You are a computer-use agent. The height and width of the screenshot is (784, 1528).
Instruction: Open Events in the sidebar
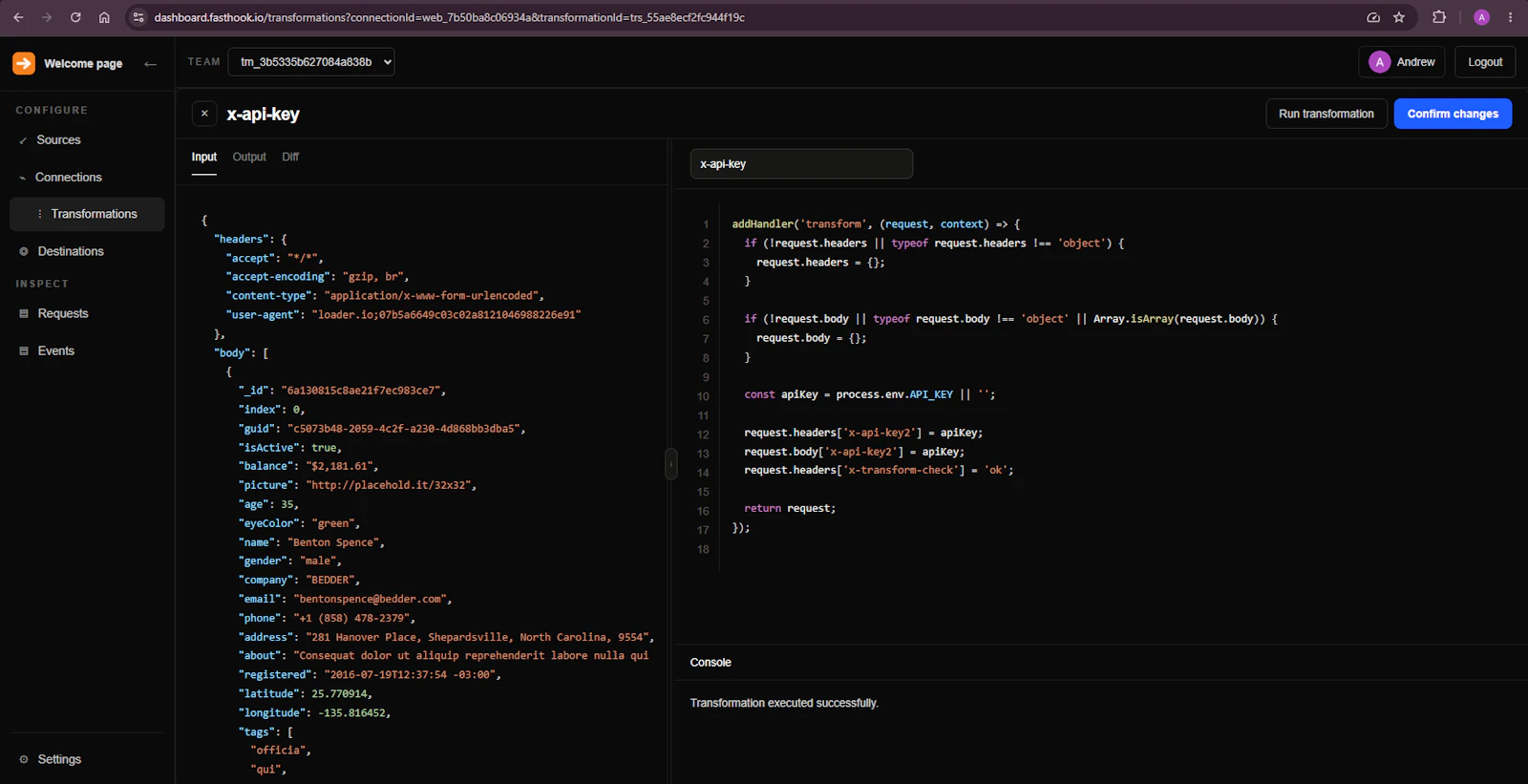[x=87, y=351]
